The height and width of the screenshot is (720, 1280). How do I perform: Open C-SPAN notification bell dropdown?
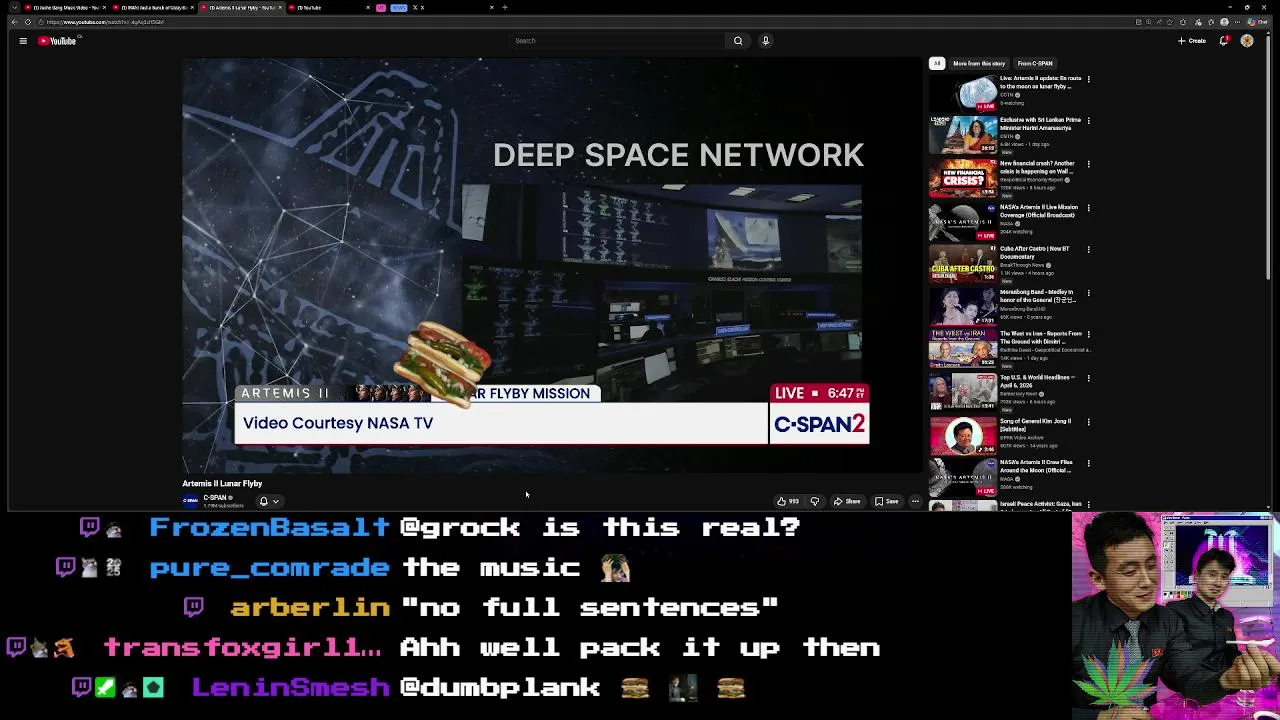(268, 502)
